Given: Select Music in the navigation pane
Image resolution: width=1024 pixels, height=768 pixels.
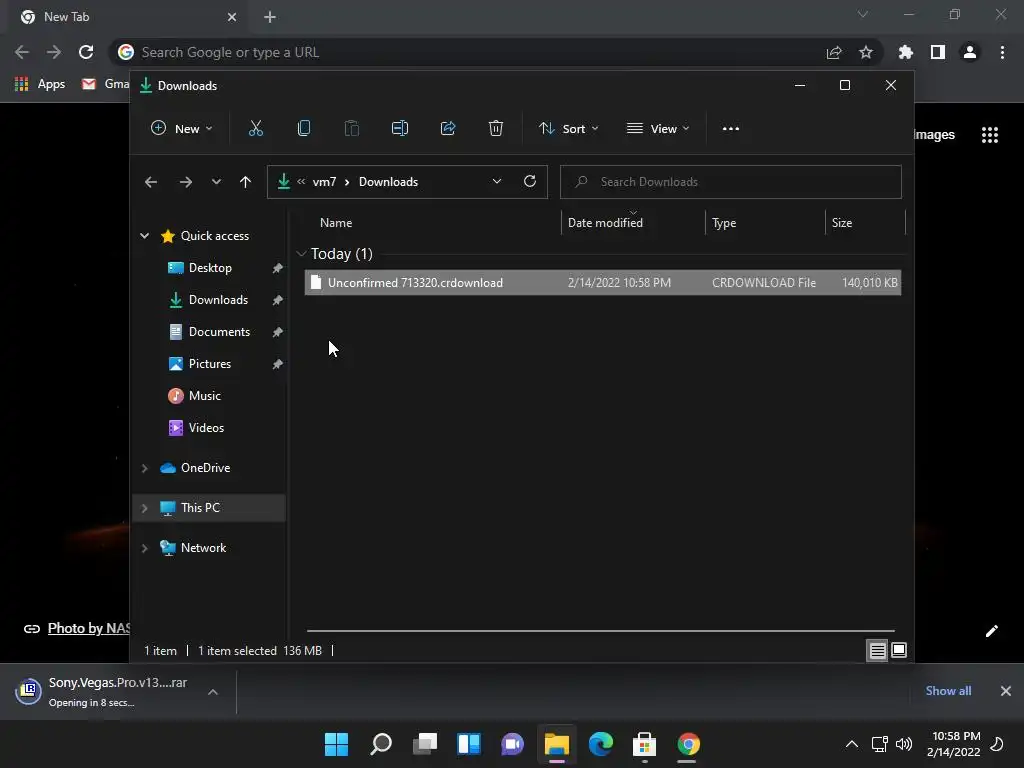Looking at the screenshot, I should [204, 396].
